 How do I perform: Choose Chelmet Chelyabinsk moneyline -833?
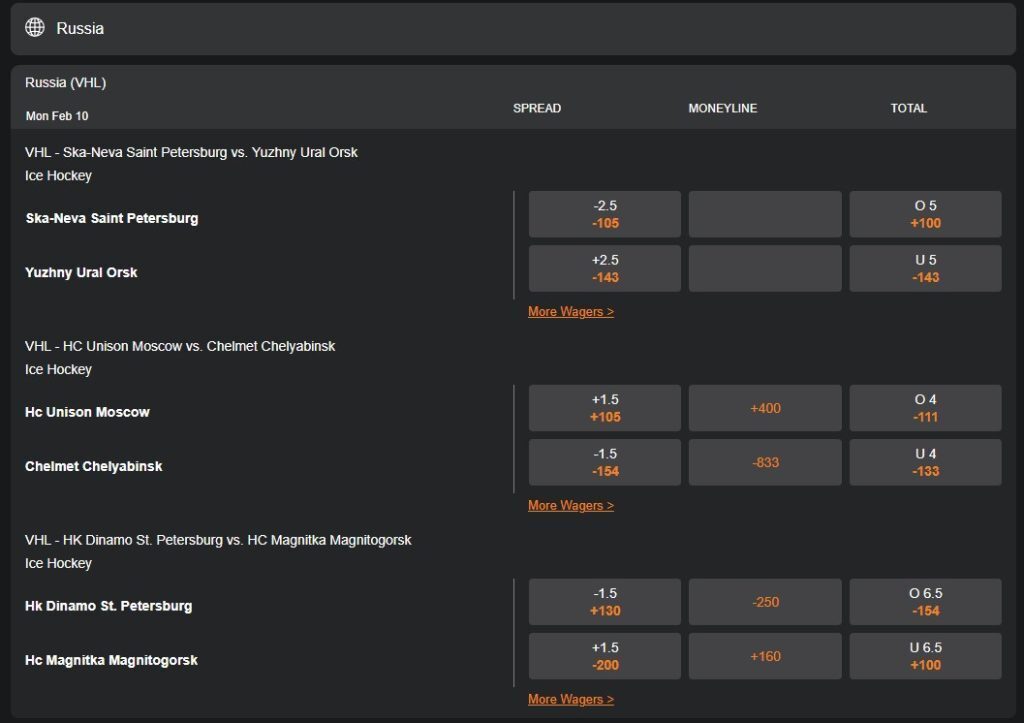click(x=765, y=462)
